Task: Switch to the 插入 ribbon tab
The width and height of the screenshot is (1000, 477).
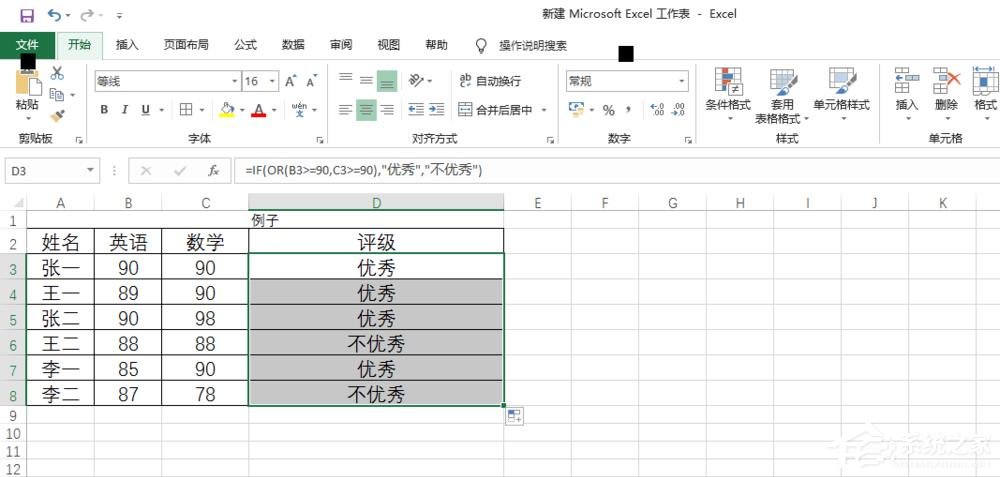Action: click(x=127, y=45)
